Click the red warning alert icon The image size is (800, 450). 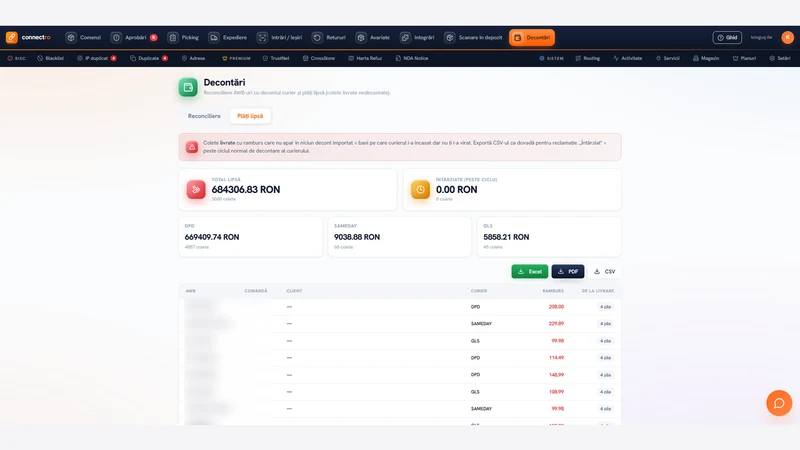pos(192,147)
